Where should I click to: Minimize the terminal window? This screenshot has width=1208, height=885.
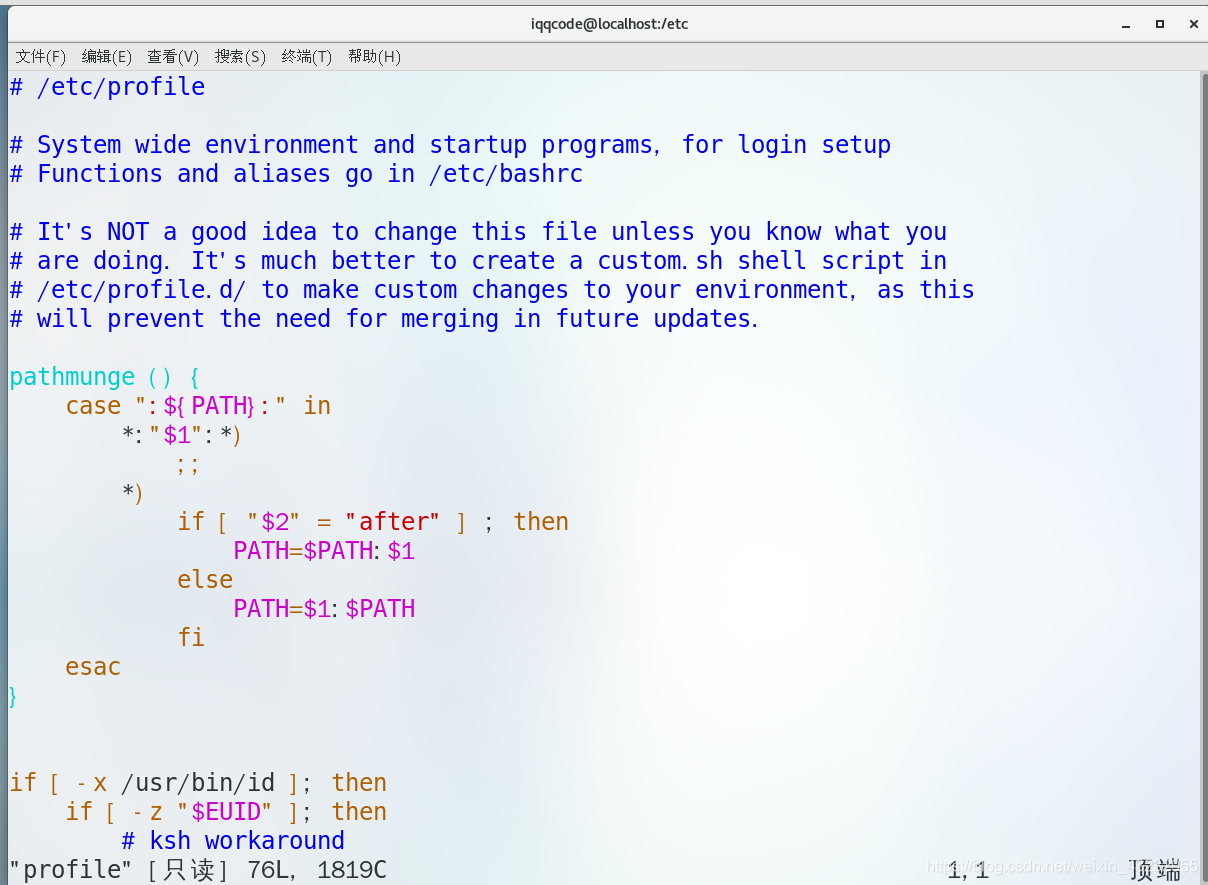click(1126, 23)
